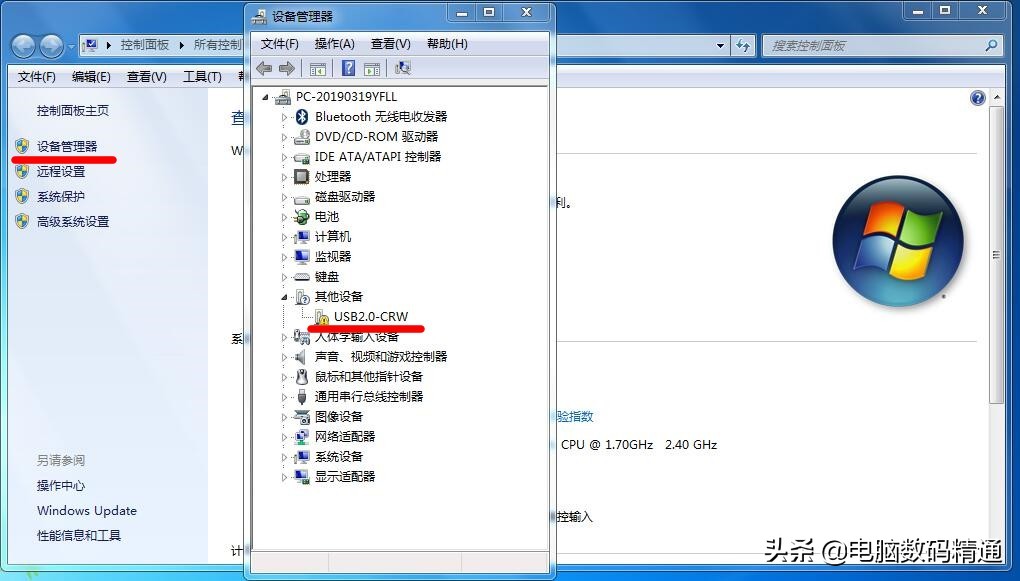Click the Scan for hardware changes icon

pos(402,68)
